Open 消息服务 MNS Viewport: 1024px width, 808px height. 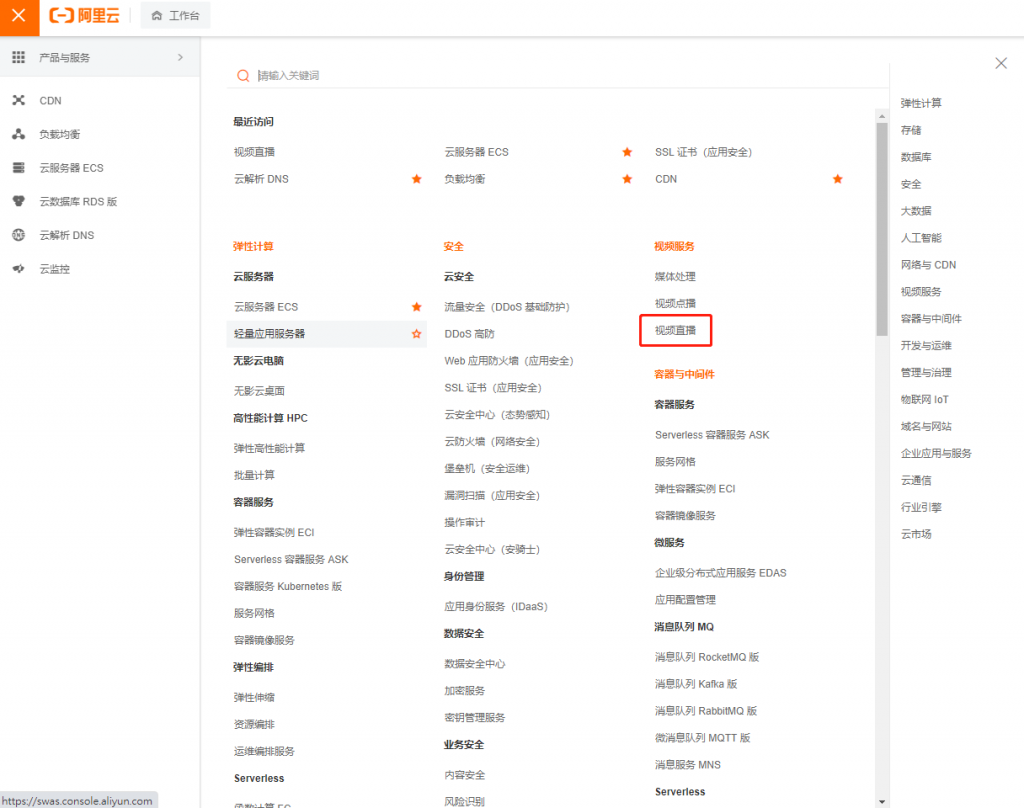pos(688,765)
